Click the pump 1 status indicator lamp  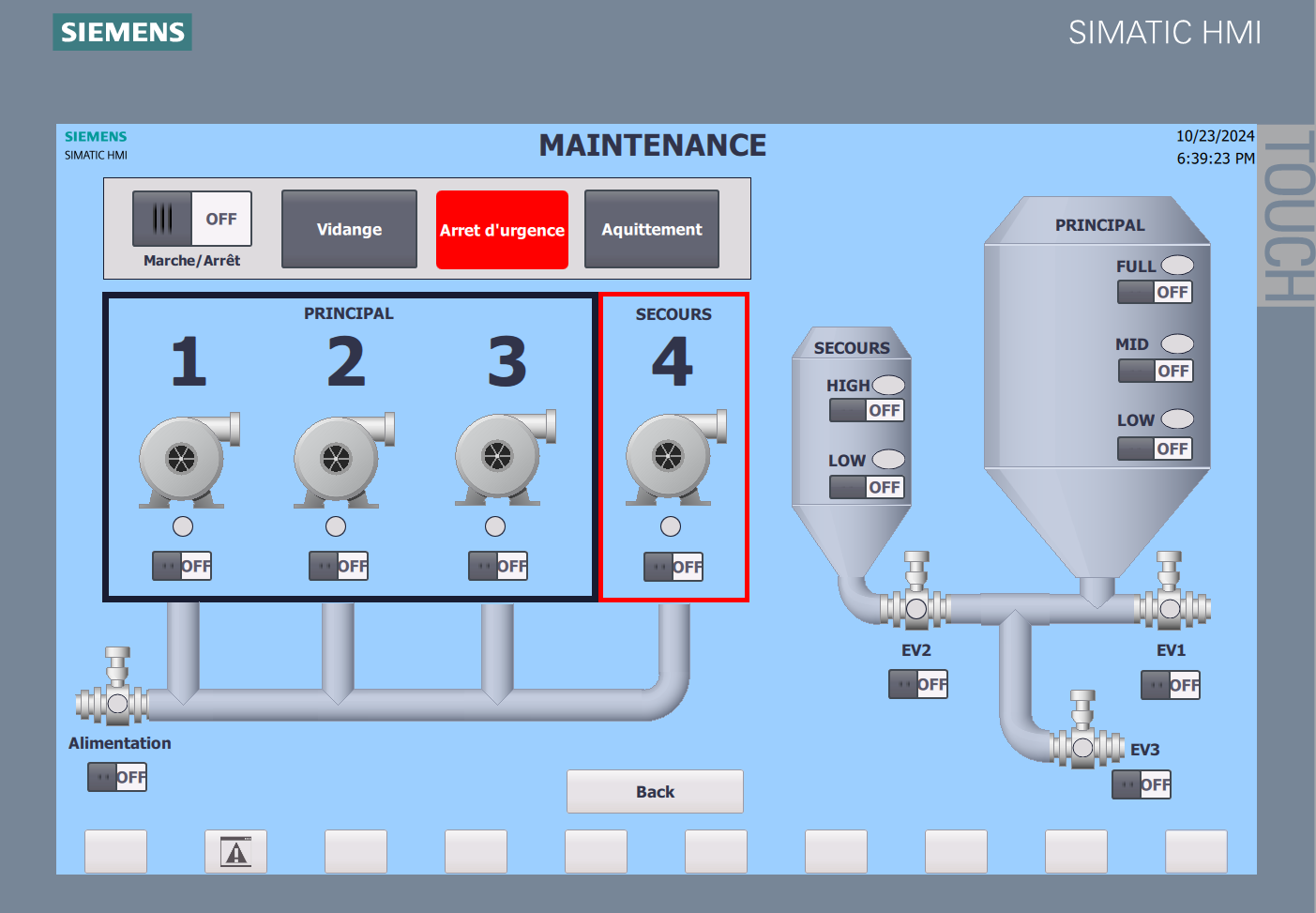(x=183, y=526)
